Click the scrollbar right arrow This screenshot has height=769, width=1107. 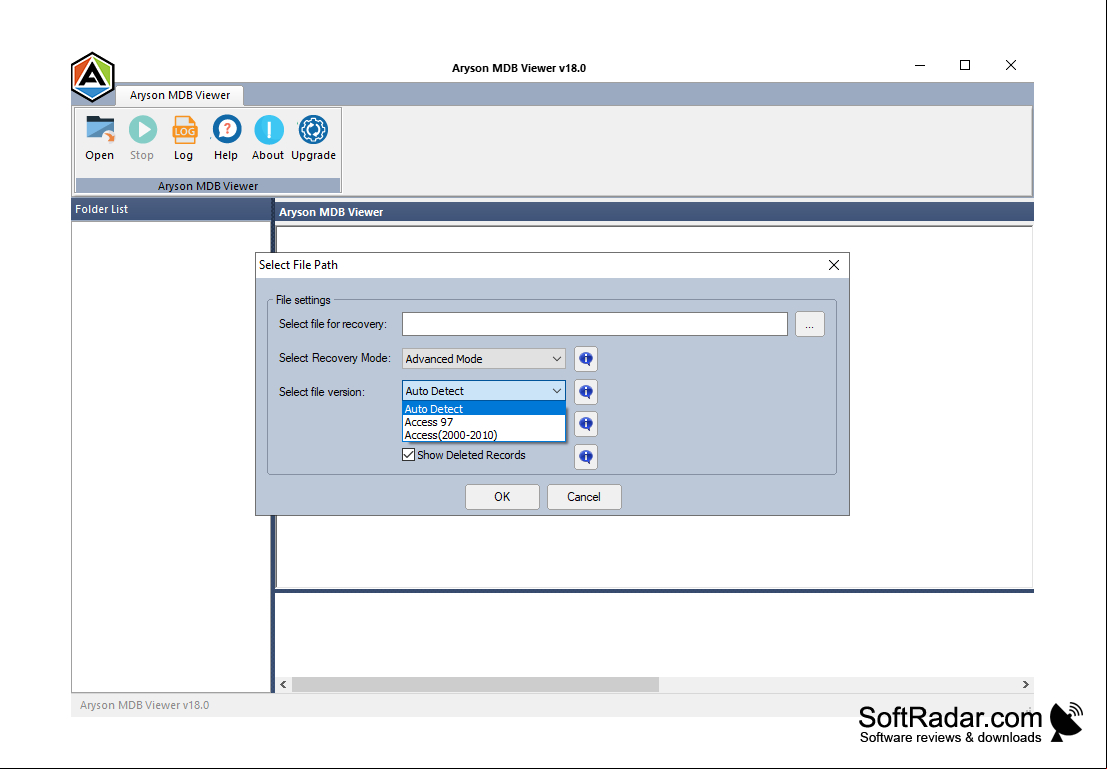click(1026, 684)
